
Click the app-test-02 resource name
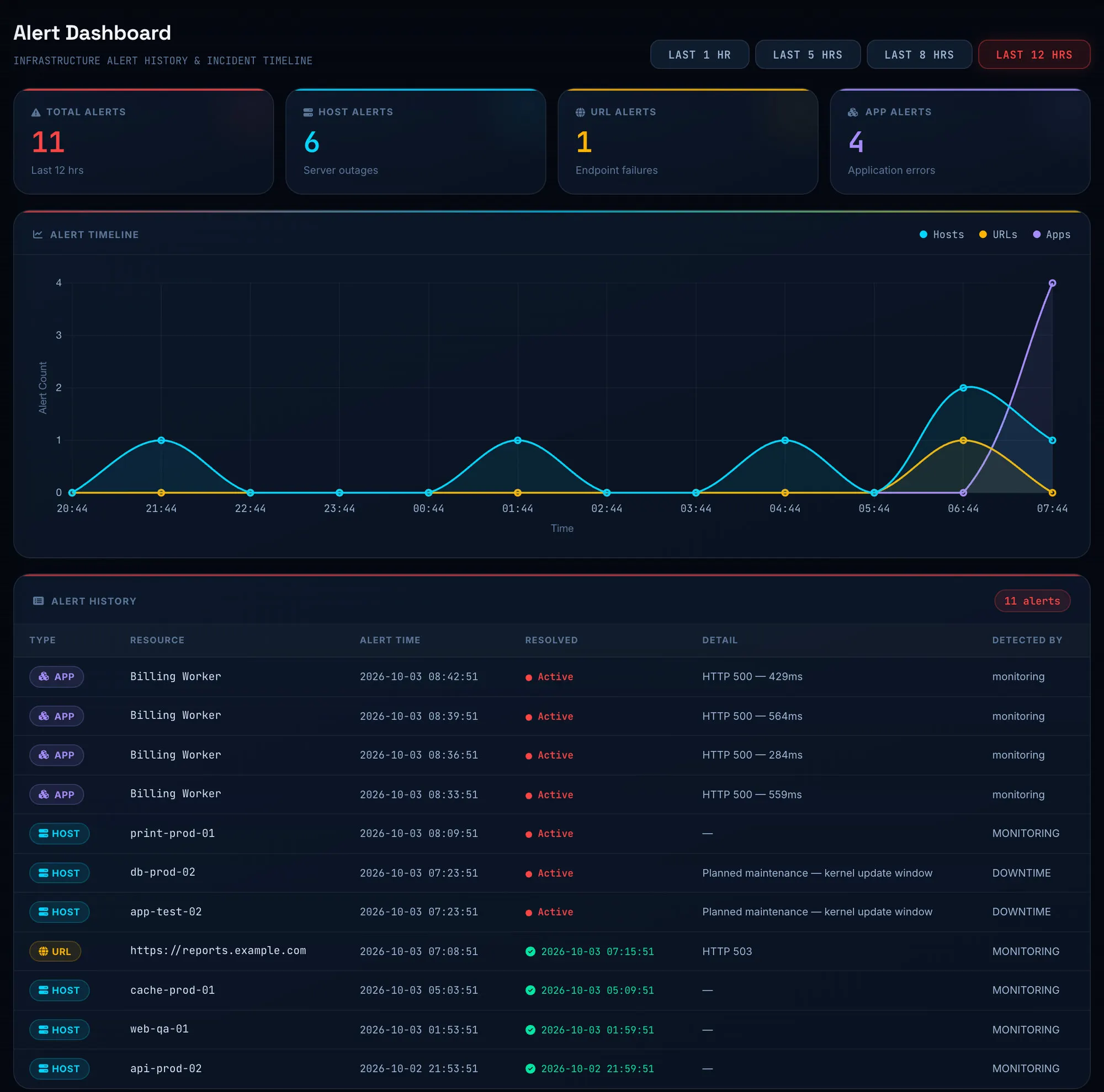tap(166, 912)
